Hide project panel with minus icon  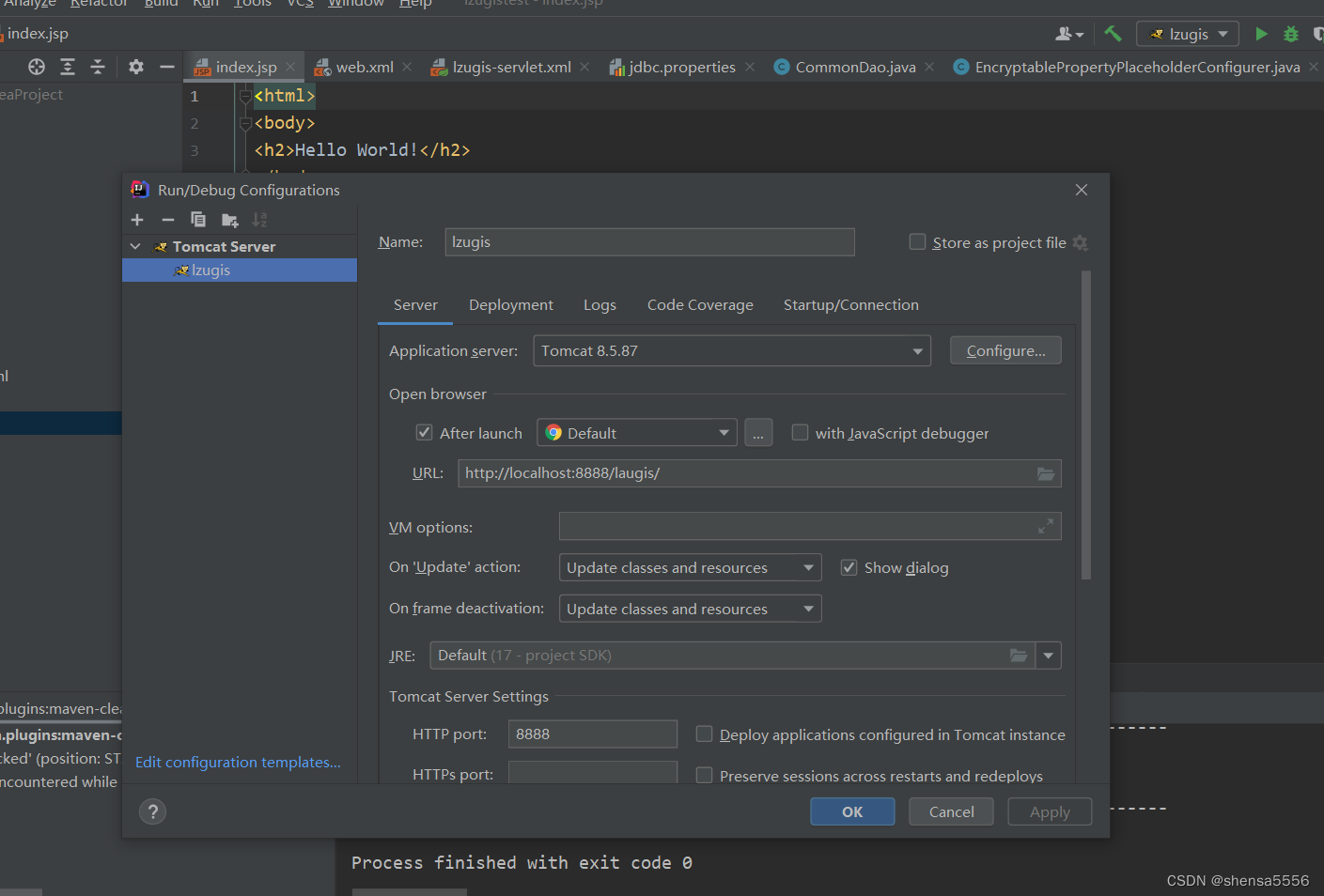click(167, 67)
